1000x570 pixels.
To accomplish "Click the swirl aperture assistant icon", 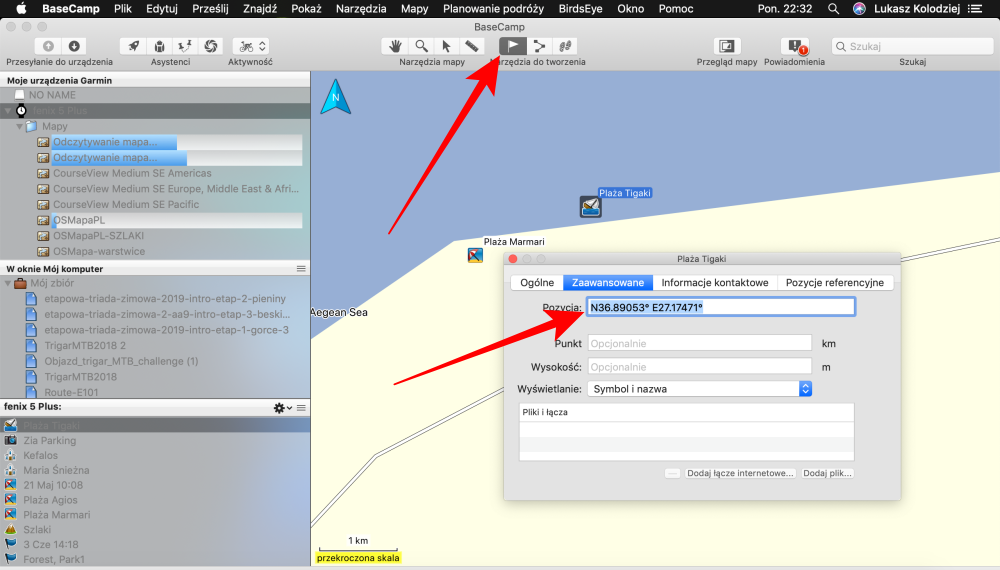I will click(x=210, y=46).
